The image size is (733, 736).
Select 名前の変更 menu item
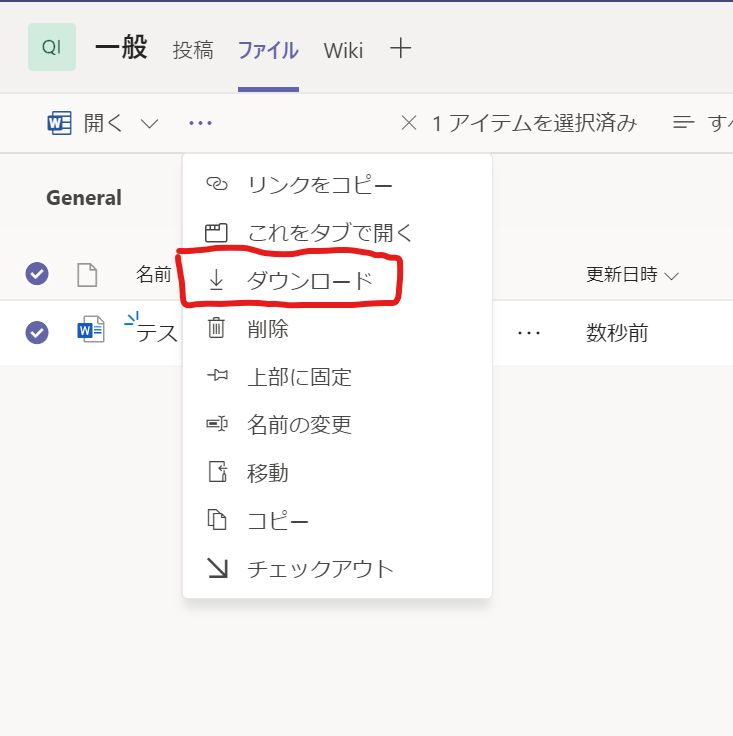tap(337, 425)
